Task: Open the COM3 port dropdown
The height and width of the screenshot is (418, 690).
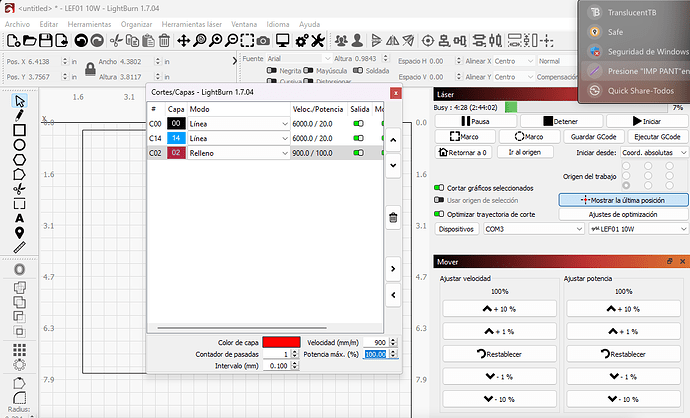Action: (x=534, y=229)
